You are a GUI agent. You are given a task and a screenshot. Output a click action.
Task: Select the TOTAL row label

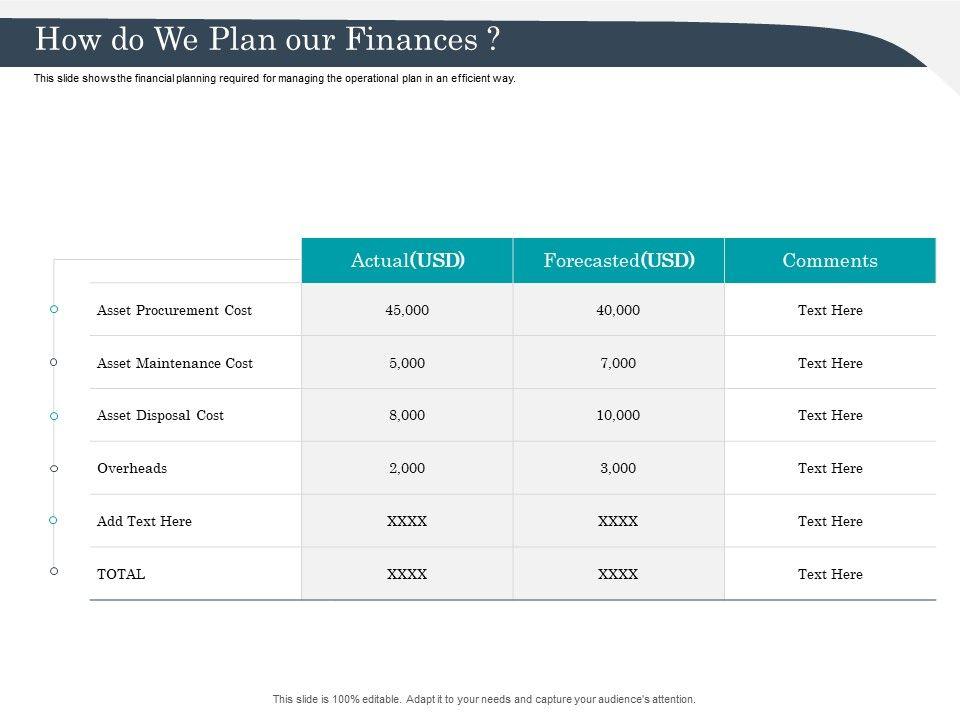click(121, 574)
